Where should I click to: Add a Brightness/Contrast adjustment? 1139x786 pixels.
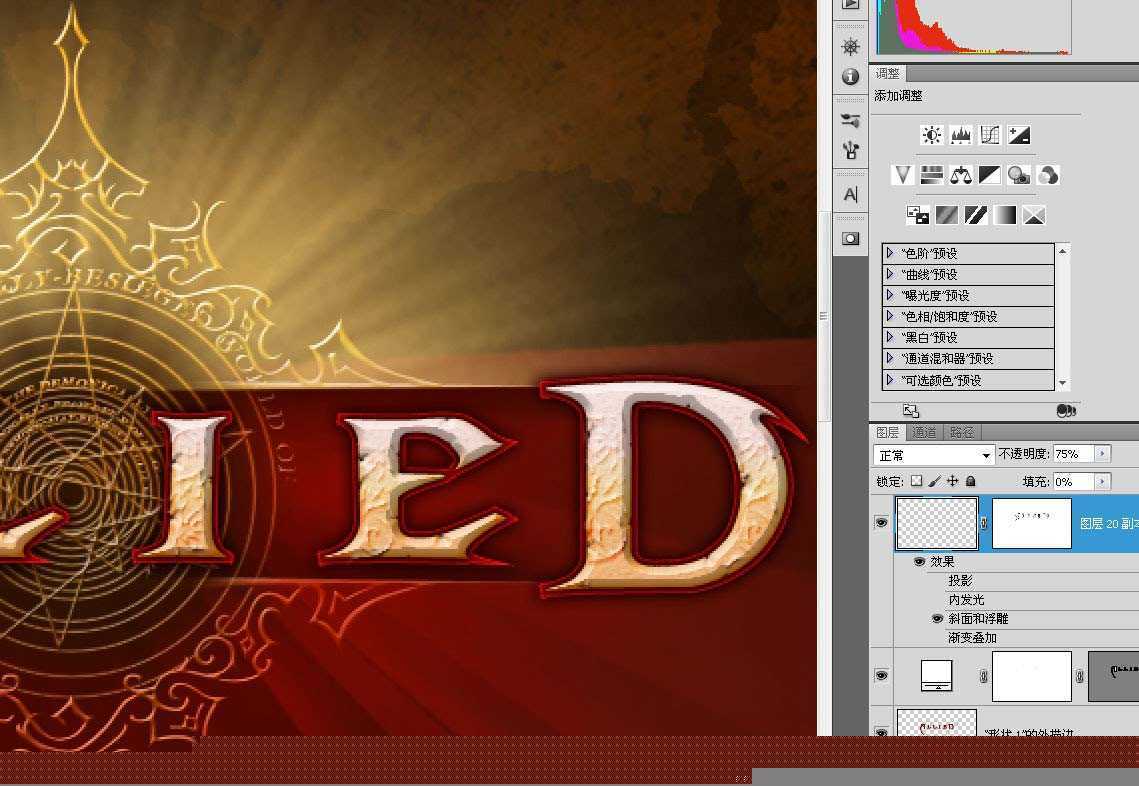tap(932, 135)
